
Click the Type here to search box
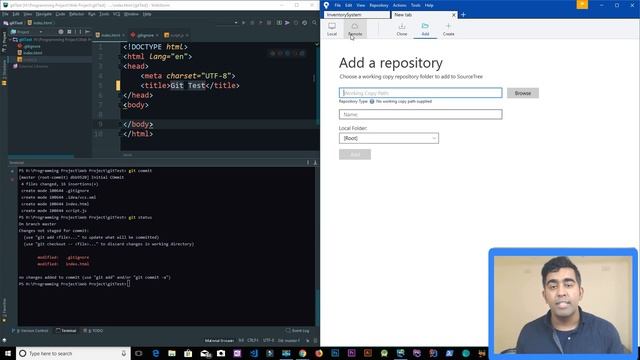tap(73, 353)
